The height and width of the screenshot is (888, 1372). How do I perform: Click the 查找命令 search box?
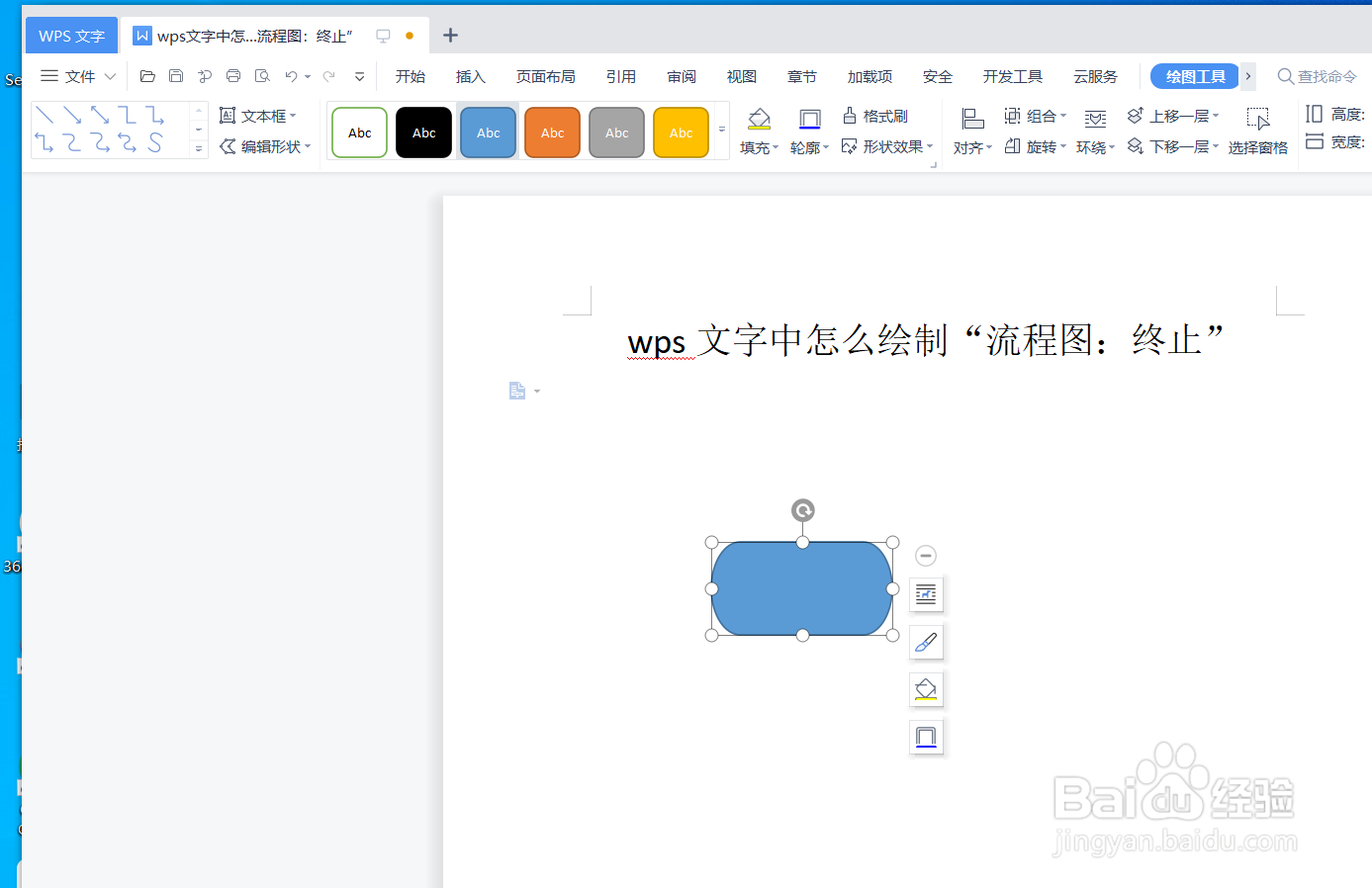tap(1317, 76)
